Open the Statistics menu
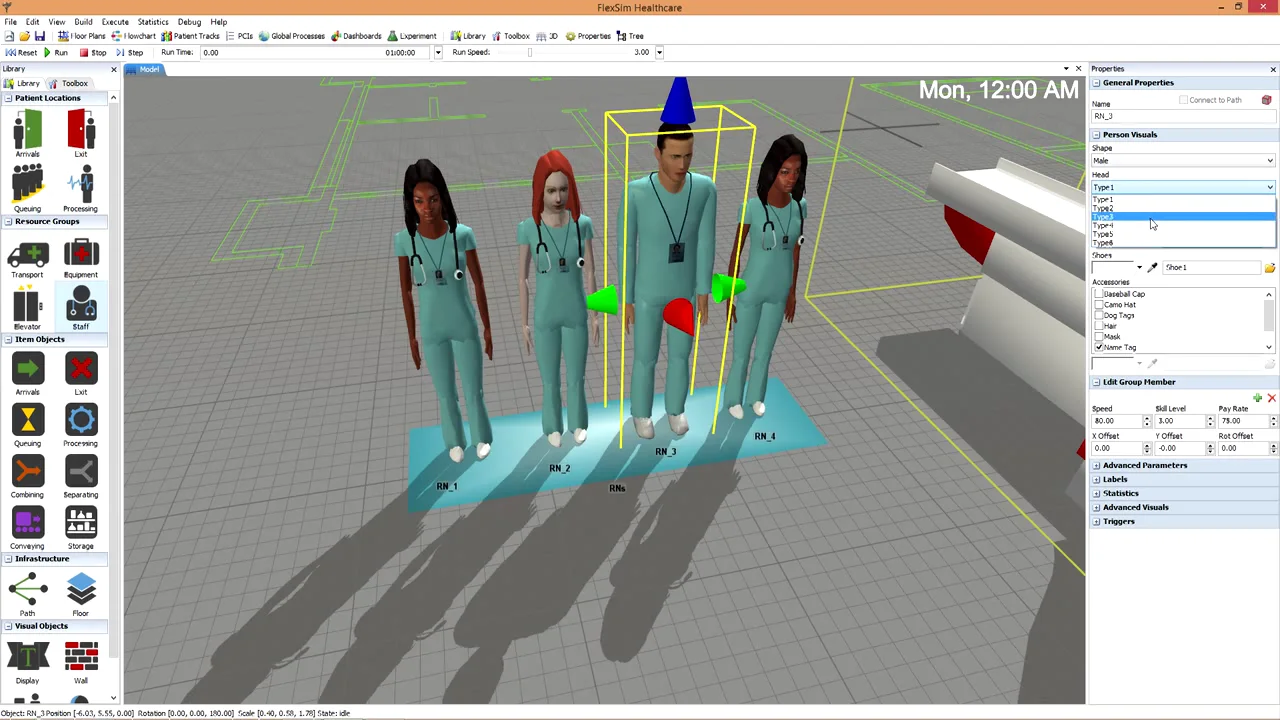The image size is (1280, 720). (x=153, y=22)
